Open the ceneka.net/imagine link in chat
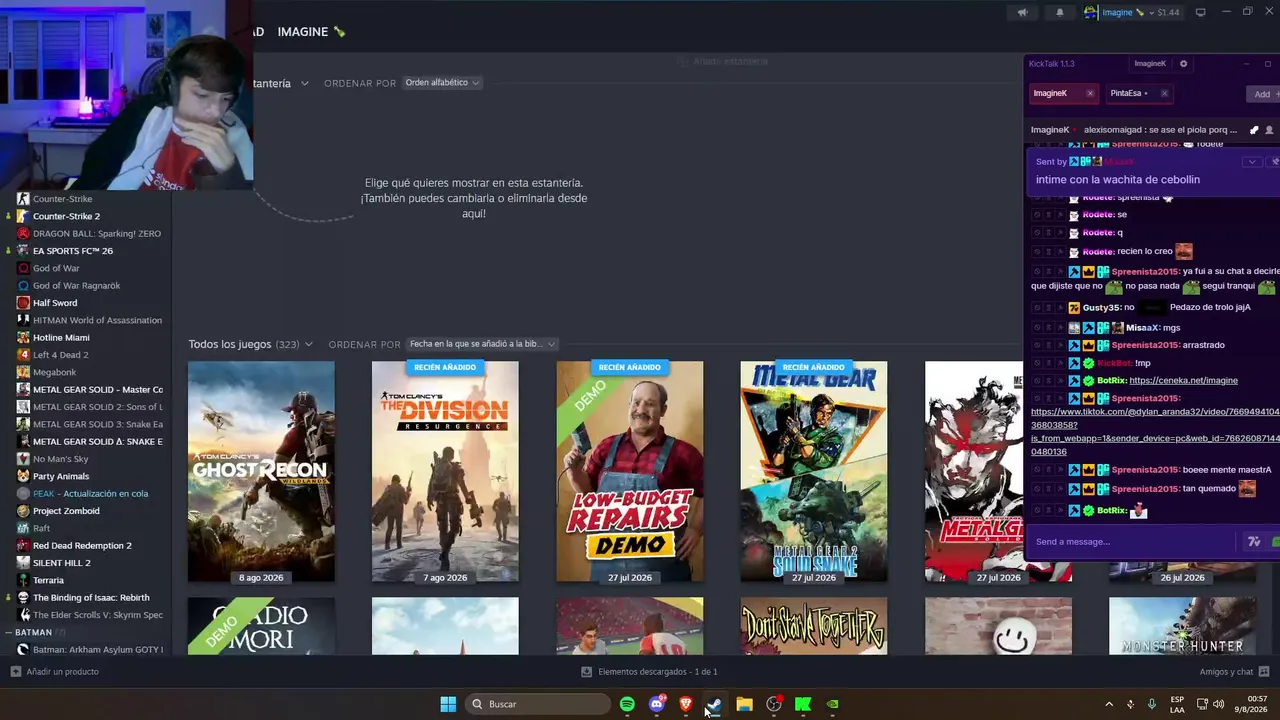The width and height of the screenshot is (1280, 720). pos(1183,380)
